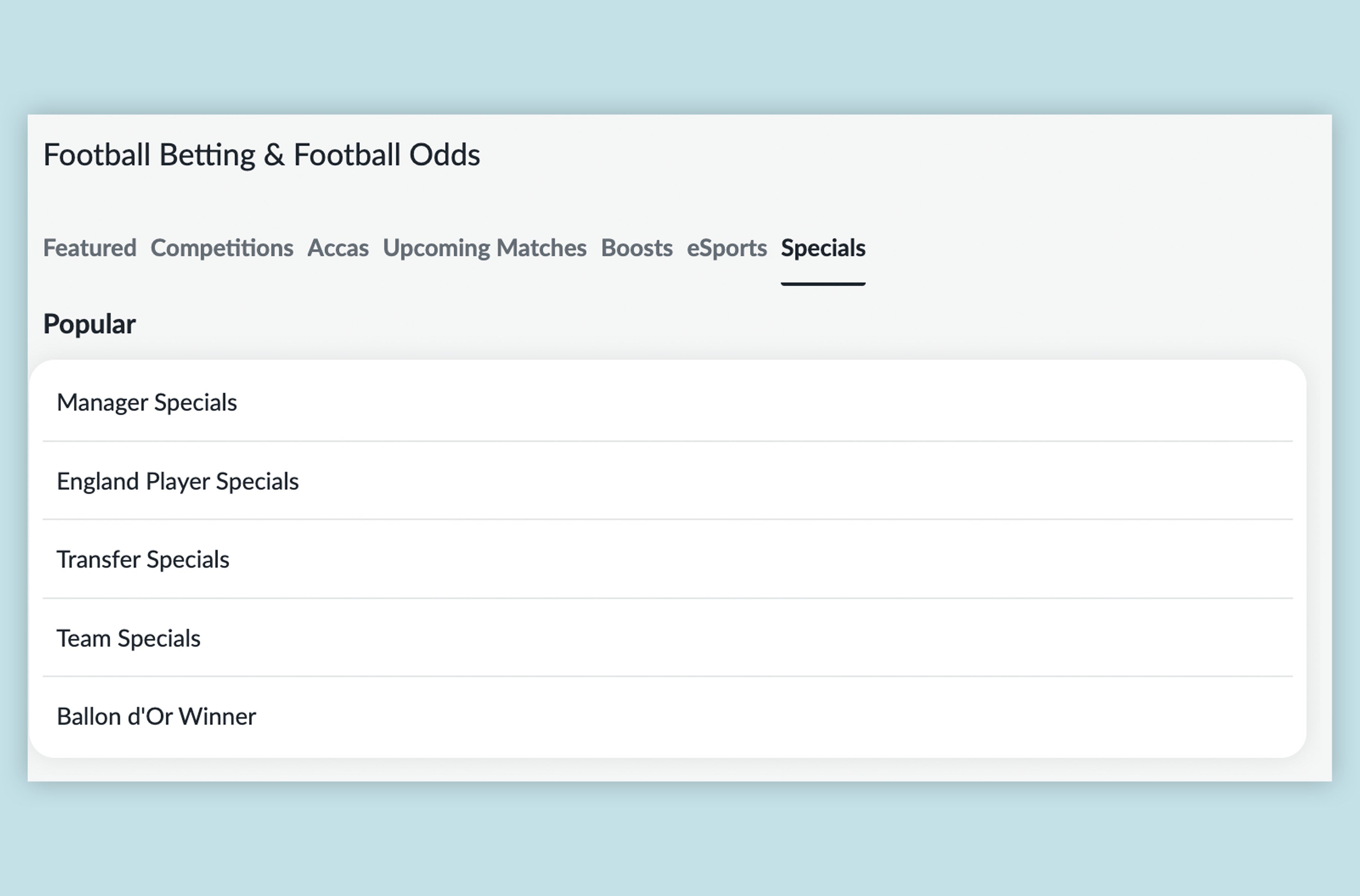
Task: Open Manager Specials
Action: pos(147,403)
